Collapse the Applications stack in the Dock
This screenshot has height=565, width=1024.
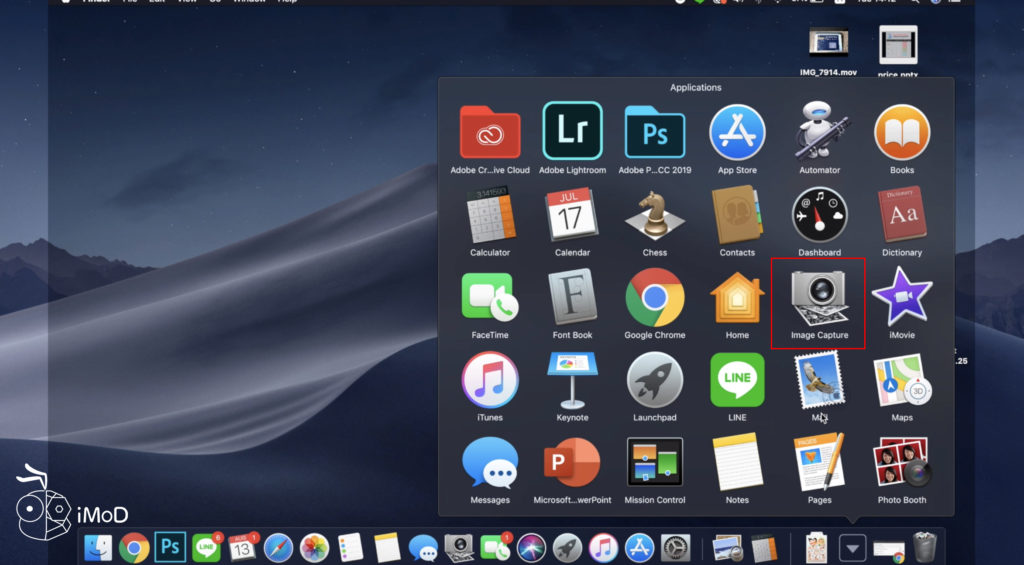point(852,547)
